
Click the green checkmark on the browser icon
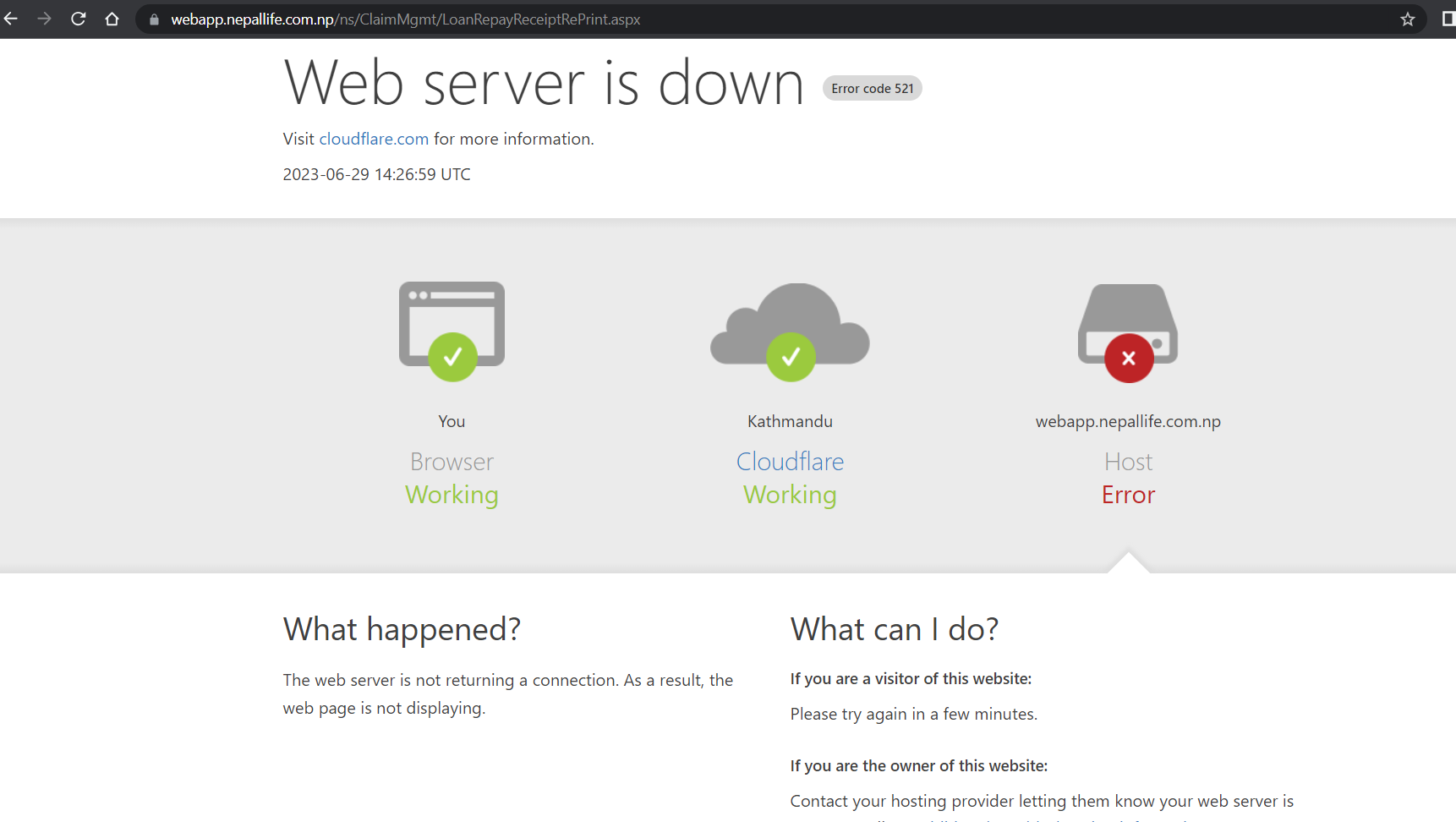point(452,357)
